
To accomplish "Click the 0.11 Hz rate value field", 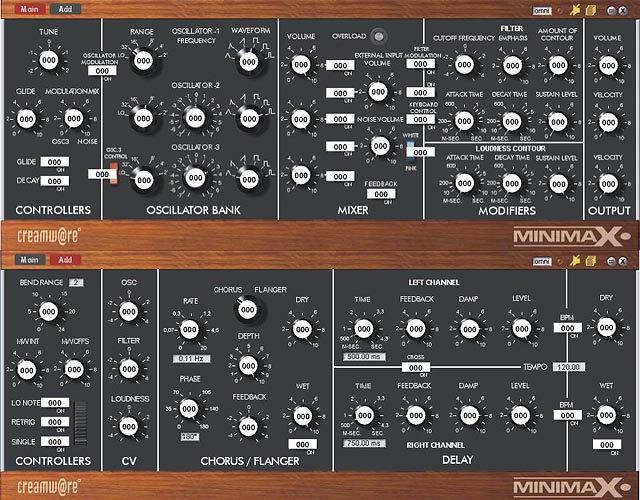I will (x=191, y=359).
